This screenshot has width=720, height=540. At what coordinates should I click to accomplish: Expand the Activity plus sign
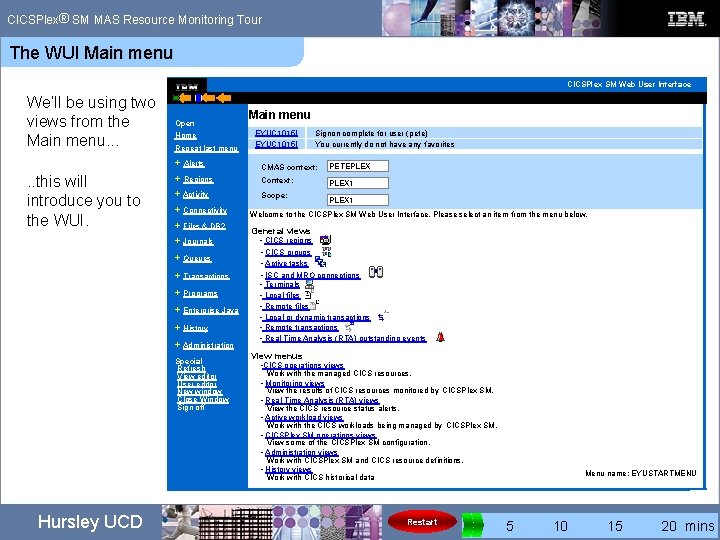[177, 194]
